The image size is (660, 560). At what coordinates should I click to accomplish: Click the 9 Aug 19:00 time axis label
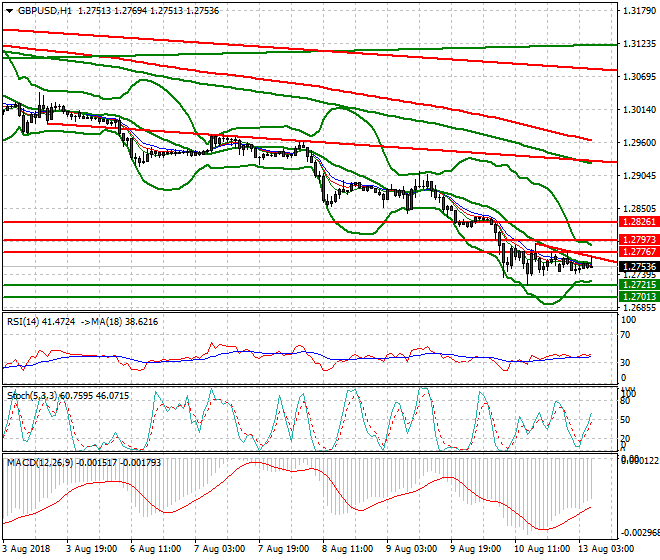click(475, 550)
